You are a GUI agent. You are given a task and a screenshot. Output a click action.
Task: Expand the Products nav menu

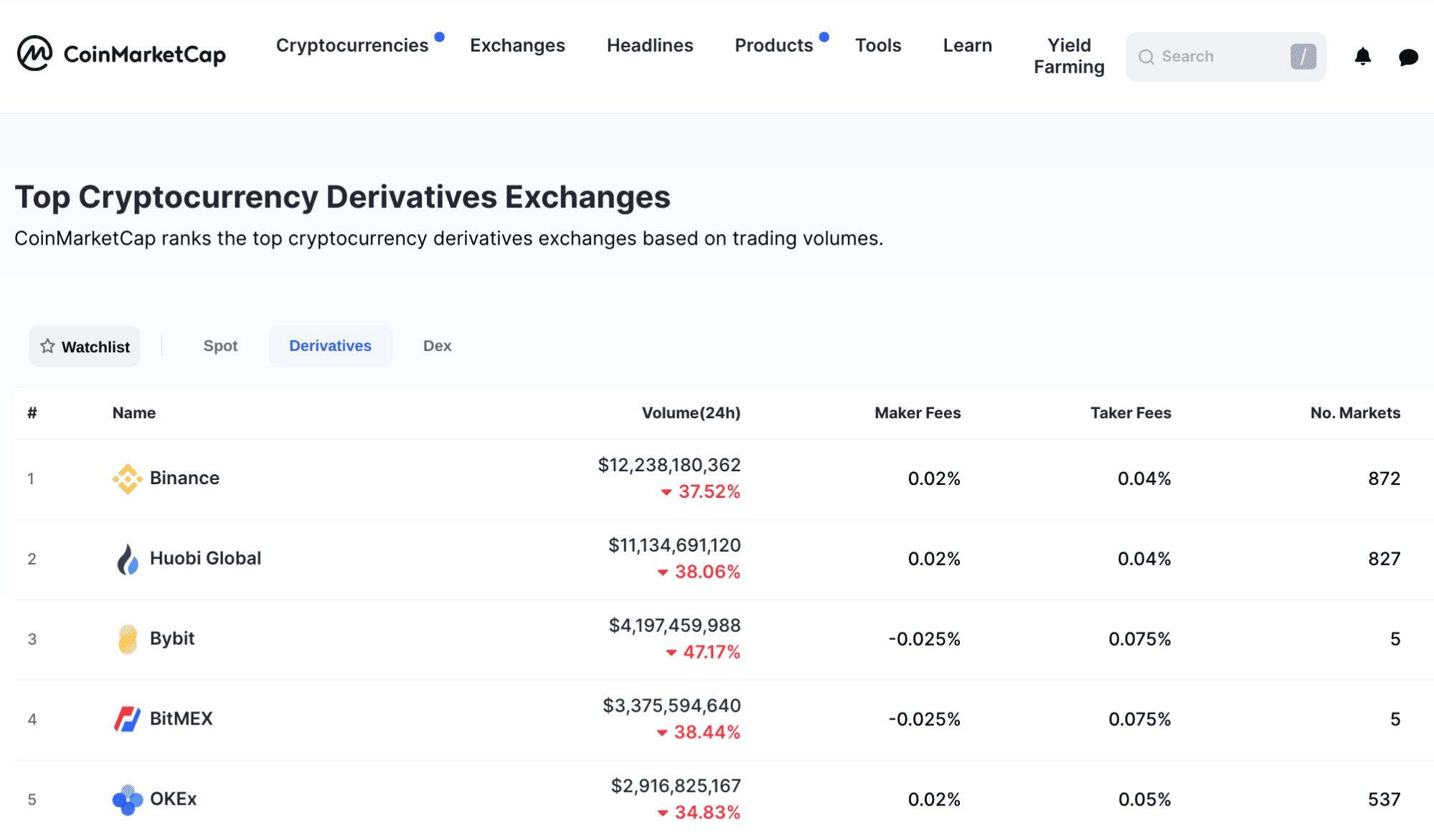[774, 45]
